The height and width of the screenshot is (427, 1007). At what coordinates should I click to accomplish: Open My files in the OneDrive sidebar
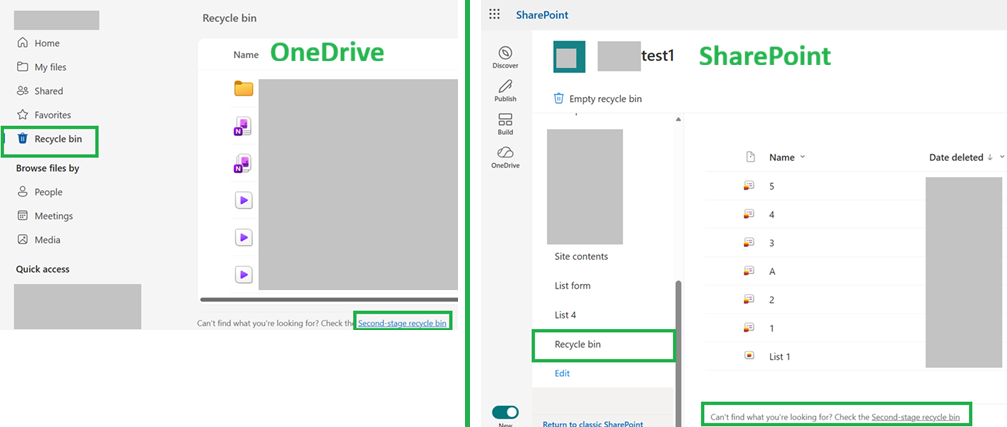pos(42,67)
